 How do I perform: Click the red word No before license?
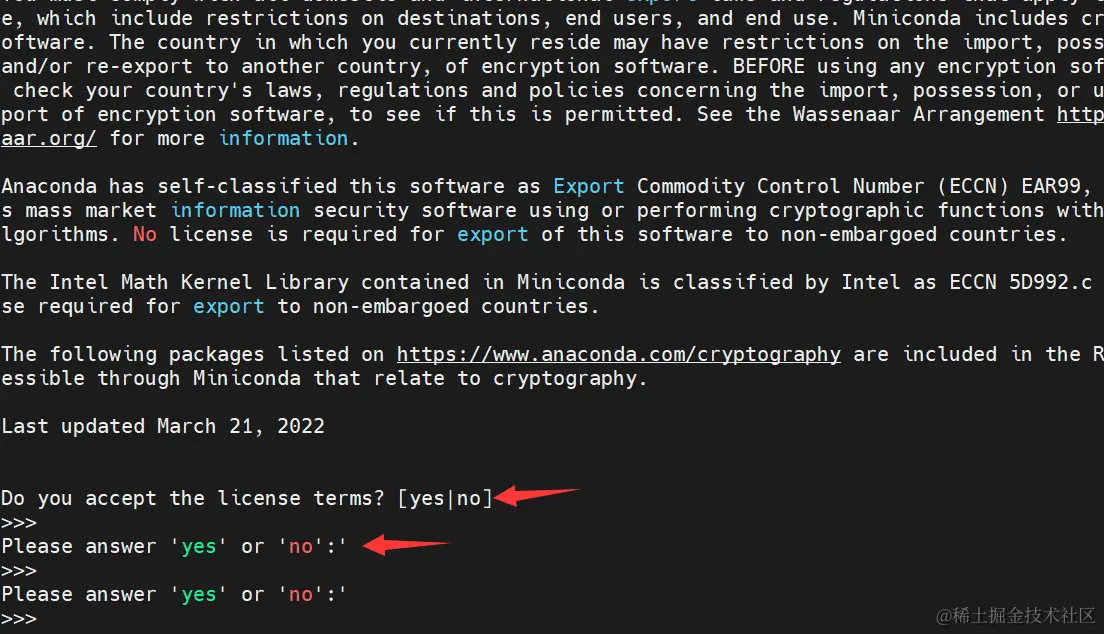[x=145, y=234]
